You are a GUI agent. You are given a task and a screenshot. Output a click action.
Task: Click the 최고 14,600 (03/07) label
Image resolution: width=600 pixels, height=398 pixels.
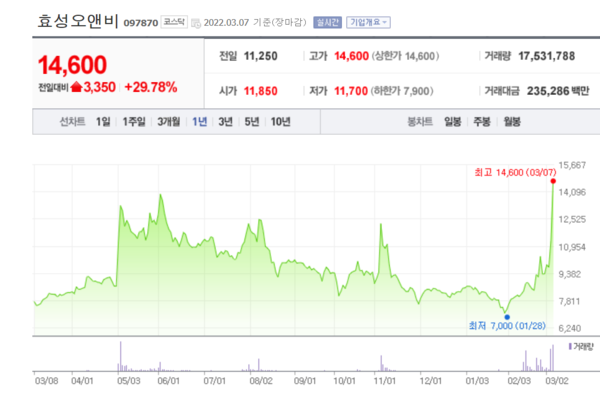coord(515,173)
